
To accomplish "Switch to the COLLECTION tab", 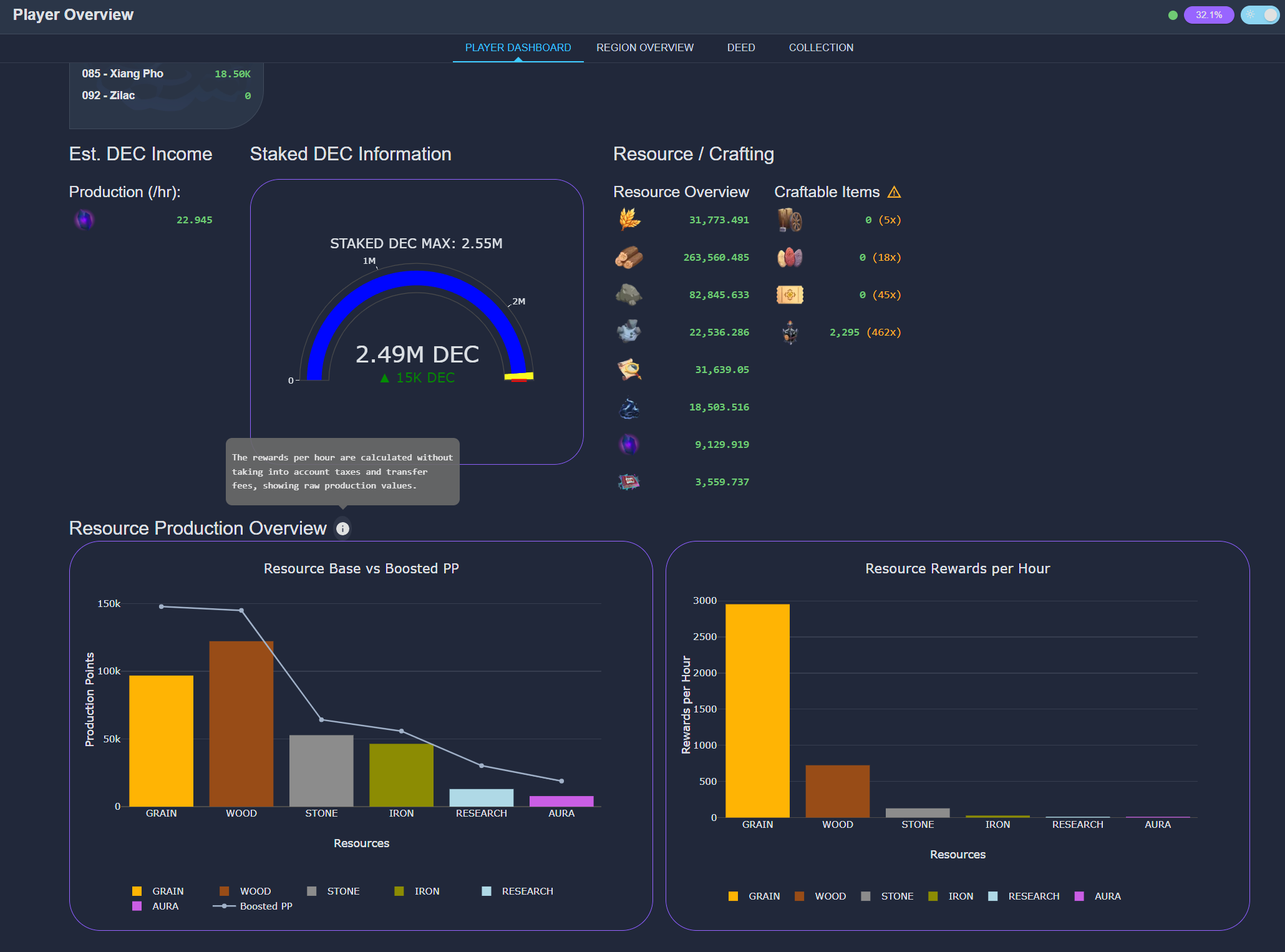I will pyautogui.click(x=820, y=47).
